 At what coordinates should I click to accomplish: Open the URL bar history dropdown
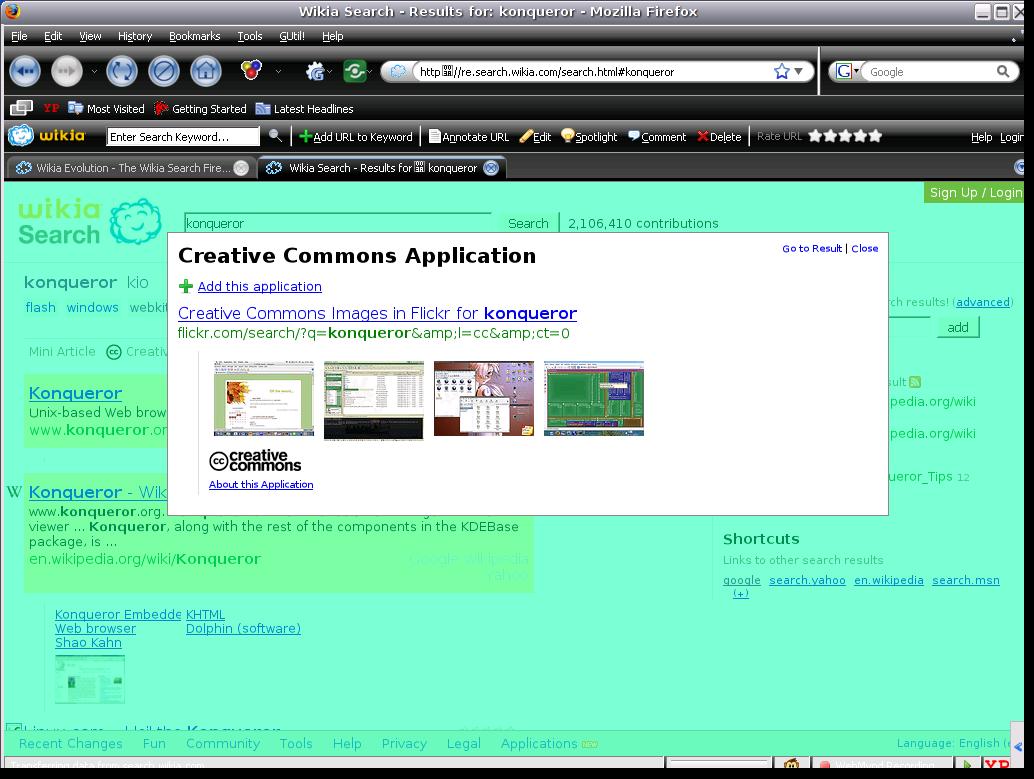[x=799, y=71]
